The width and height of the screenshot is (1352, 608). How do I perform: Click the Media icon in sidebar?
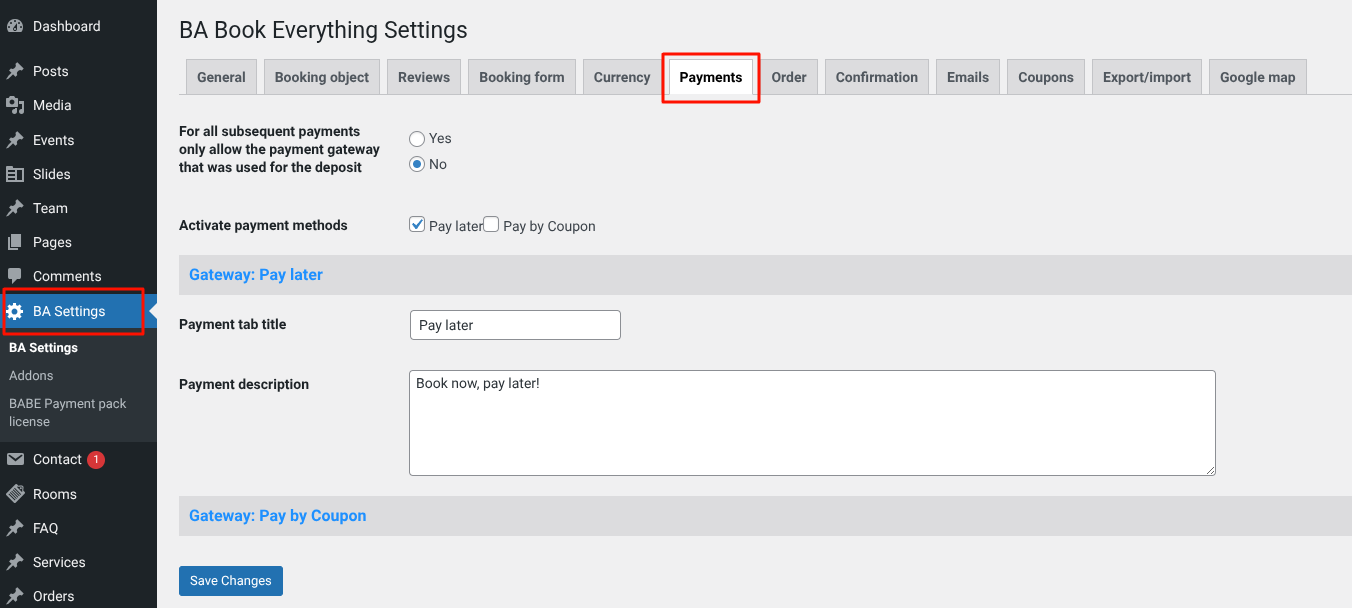[x=15, y=105]
